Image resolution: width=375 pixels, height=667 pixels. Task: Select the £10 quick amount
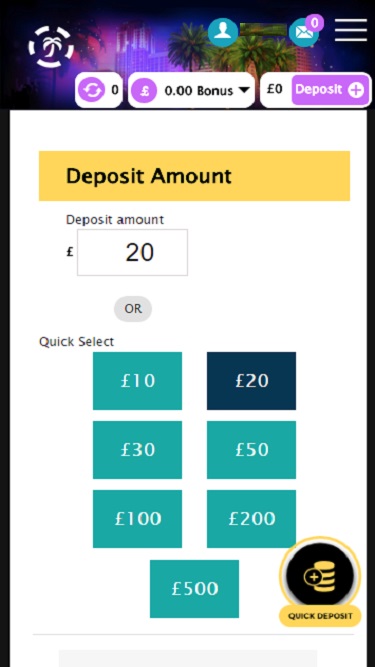[137, 381]
